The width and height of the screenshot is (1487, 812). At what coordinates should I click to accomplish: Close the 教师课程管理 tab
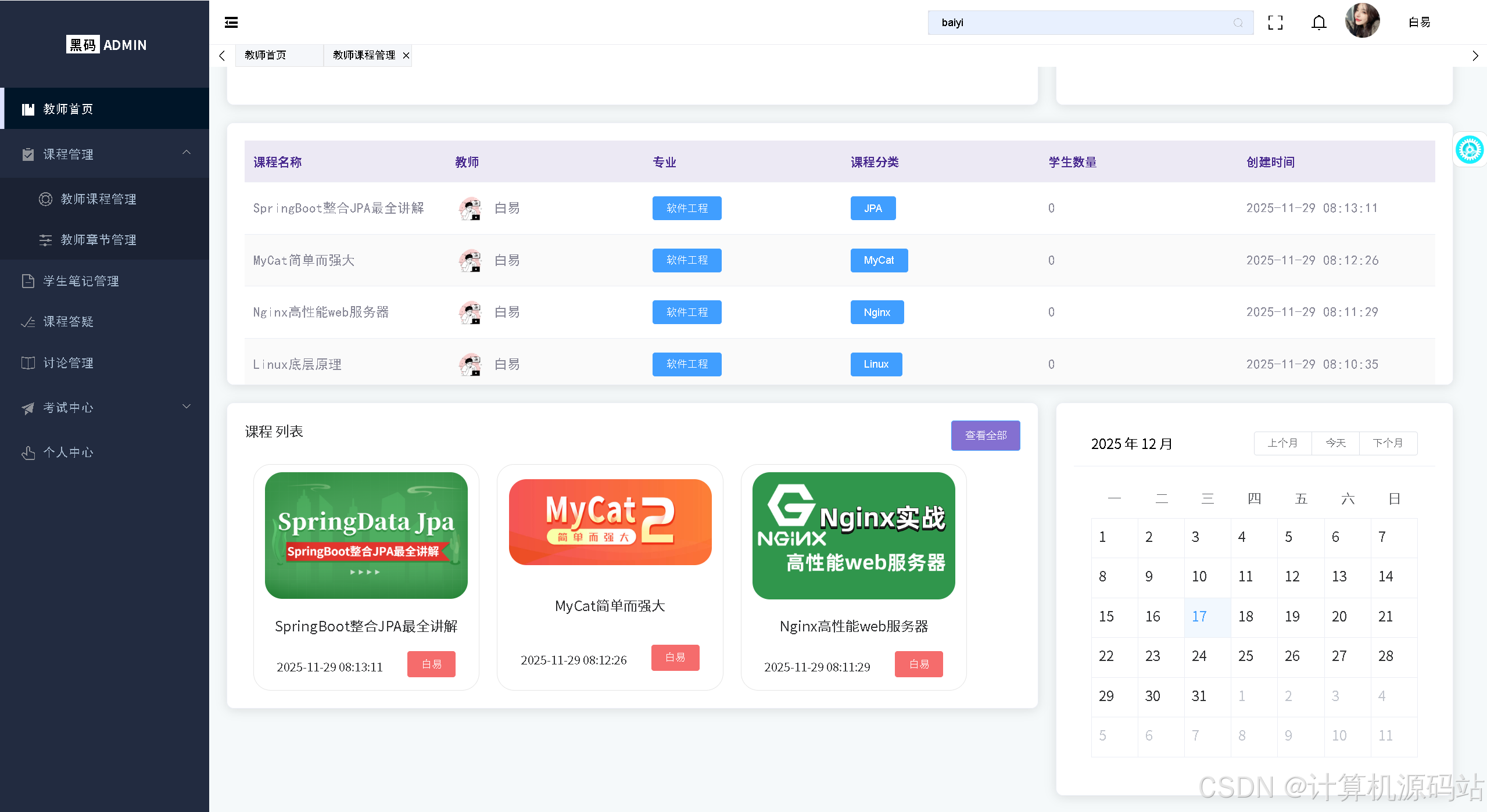[x=406, y=56]
